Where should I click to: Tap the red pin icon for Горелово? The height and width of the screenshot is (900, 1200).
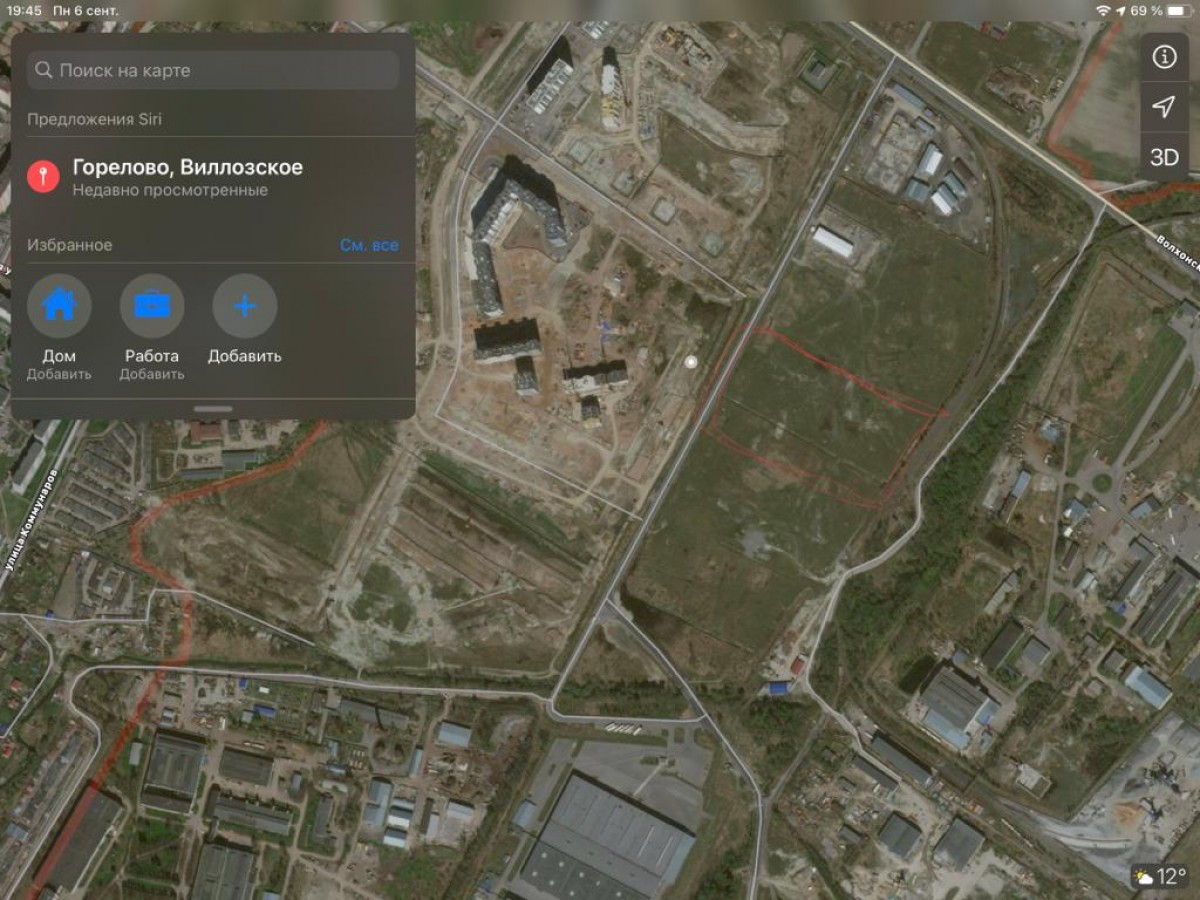click(43, 177)
